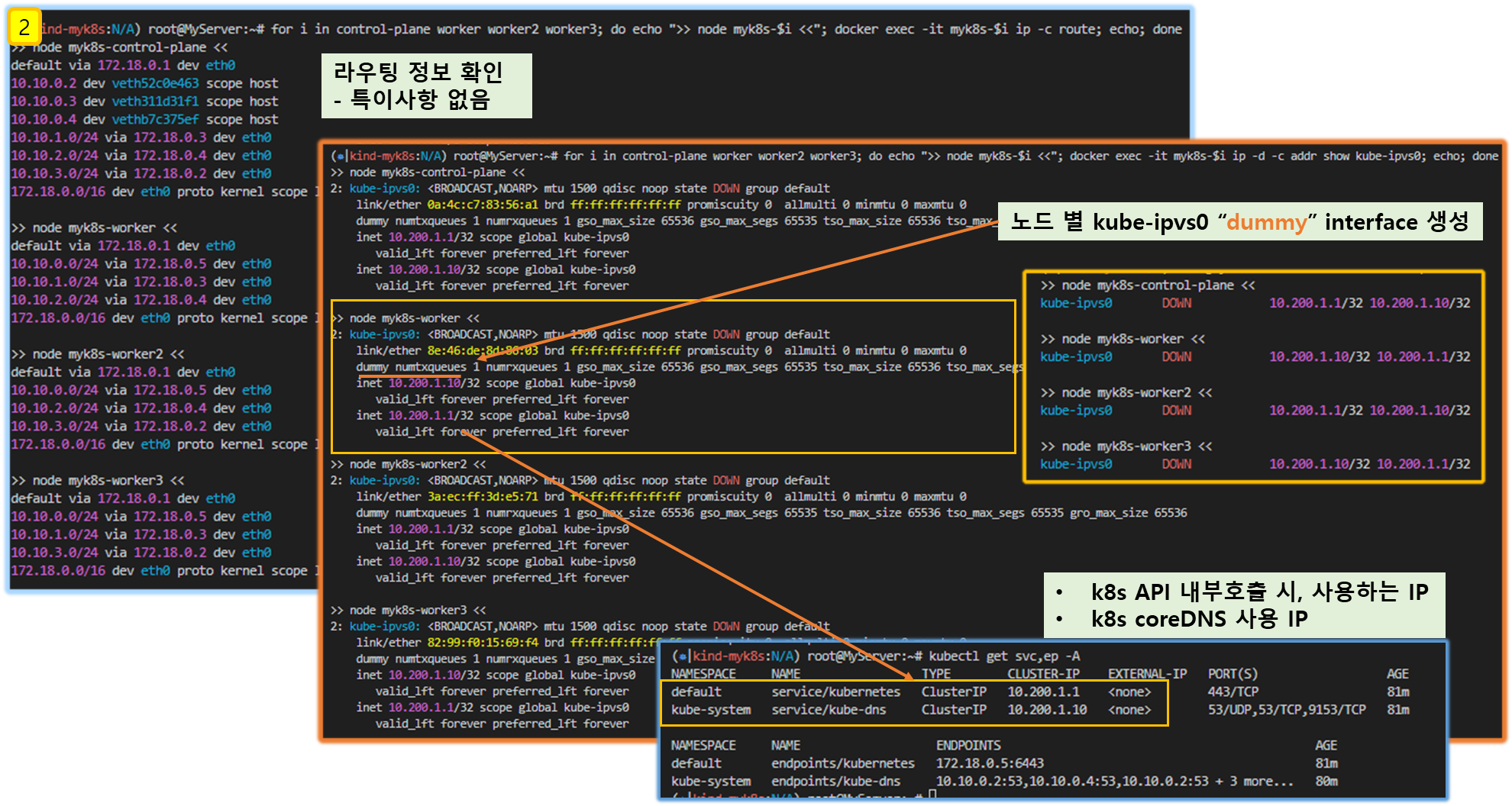Screen dimensions: 1512x806
Task: Click cluster IP 10.200.1.10 of service/kube-dns
Action: click(1047, 710)
